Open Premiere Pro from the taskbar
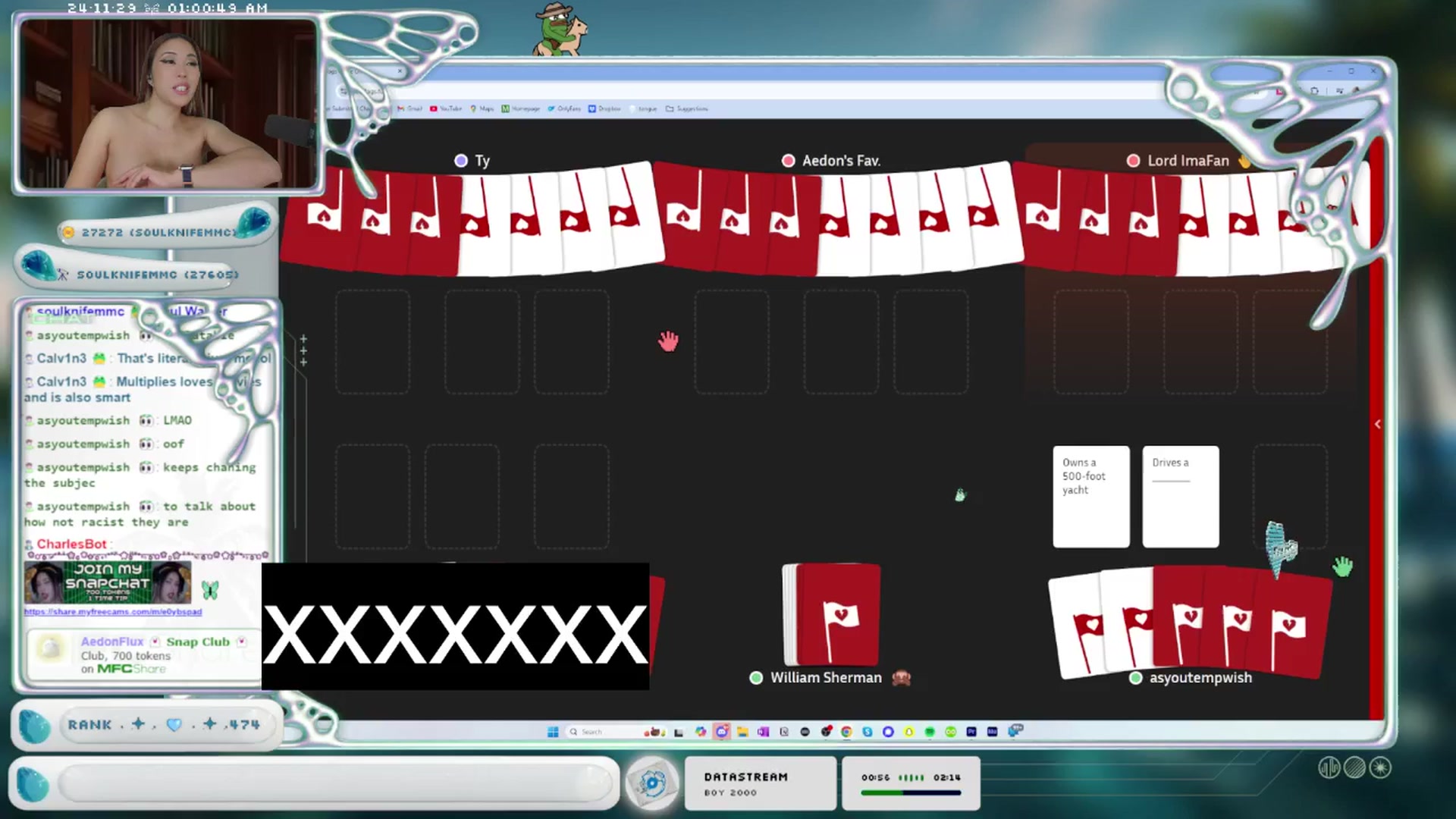 coord(971,732)
